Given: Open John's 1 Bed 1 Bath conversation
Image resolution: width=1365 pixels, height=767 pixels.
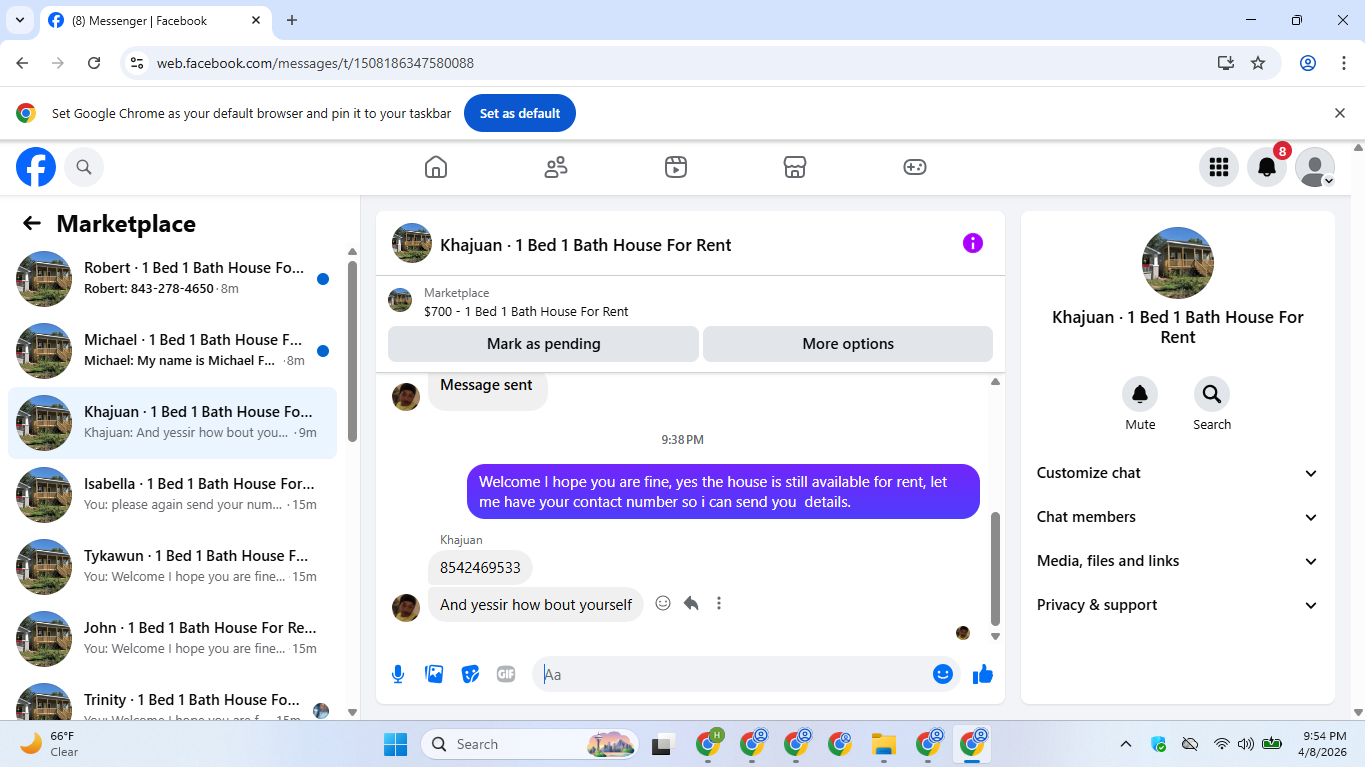Looking at the screenshot, I should point(172,639).
